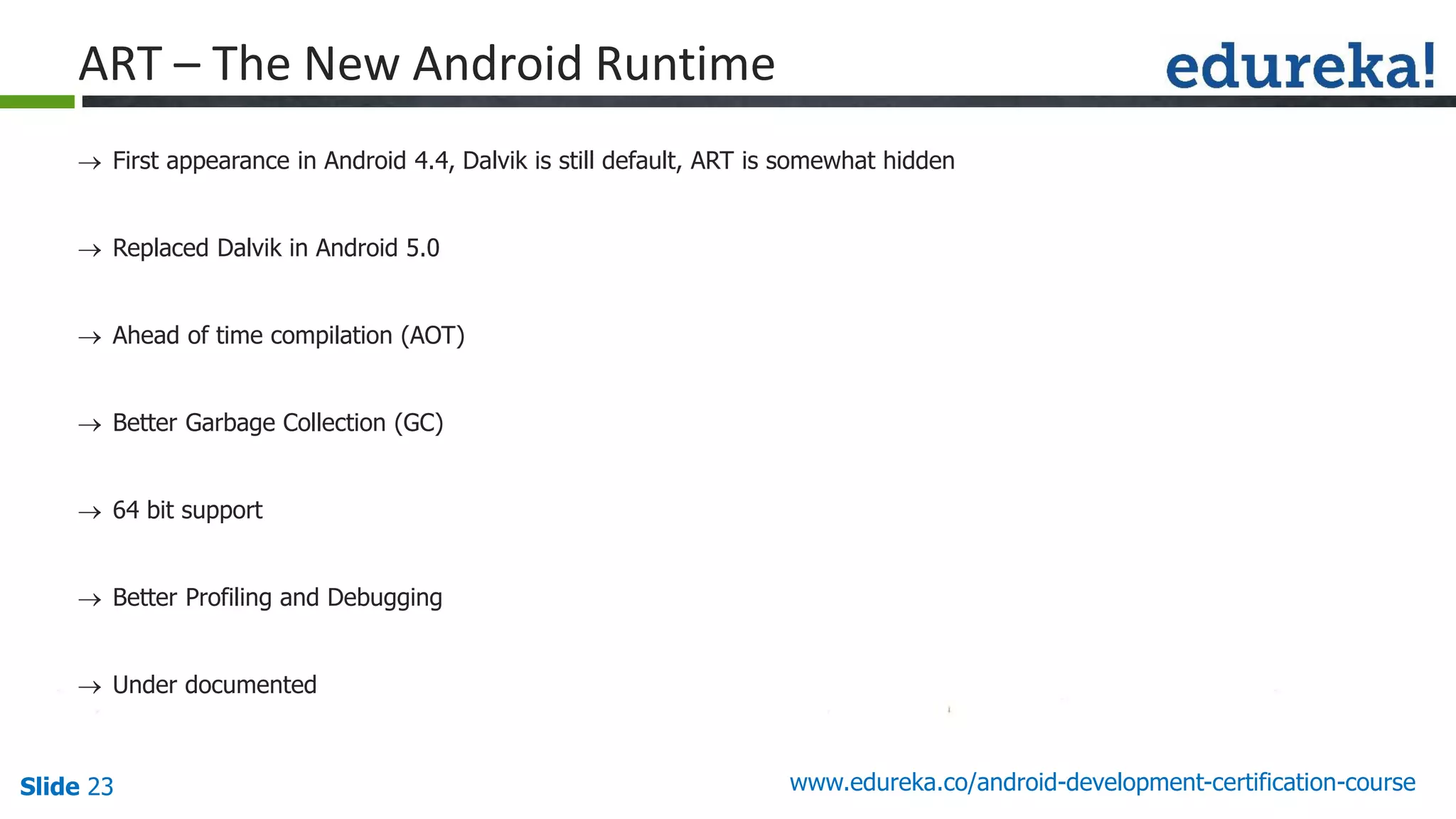Open the edureka android certification course link

click(1102, 783)
